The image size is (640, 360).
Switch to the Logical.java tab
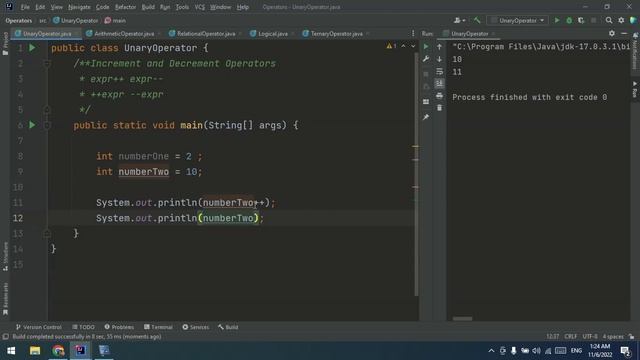pyautogui.click(x=272, y=33)
